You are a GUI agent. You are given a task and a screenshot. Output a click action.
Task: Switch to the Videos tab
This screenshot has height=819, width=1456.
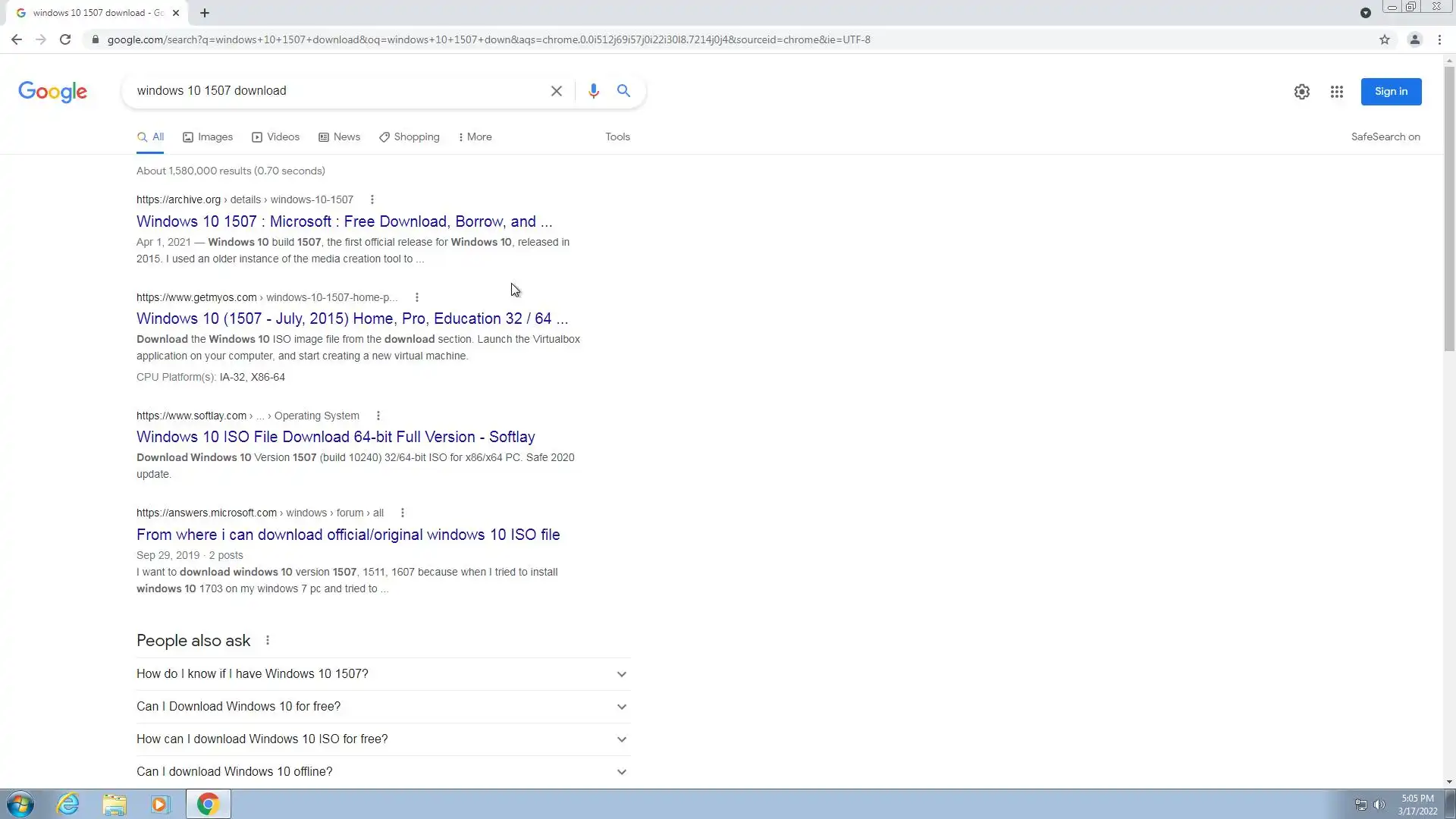click(x=276, y=137)
